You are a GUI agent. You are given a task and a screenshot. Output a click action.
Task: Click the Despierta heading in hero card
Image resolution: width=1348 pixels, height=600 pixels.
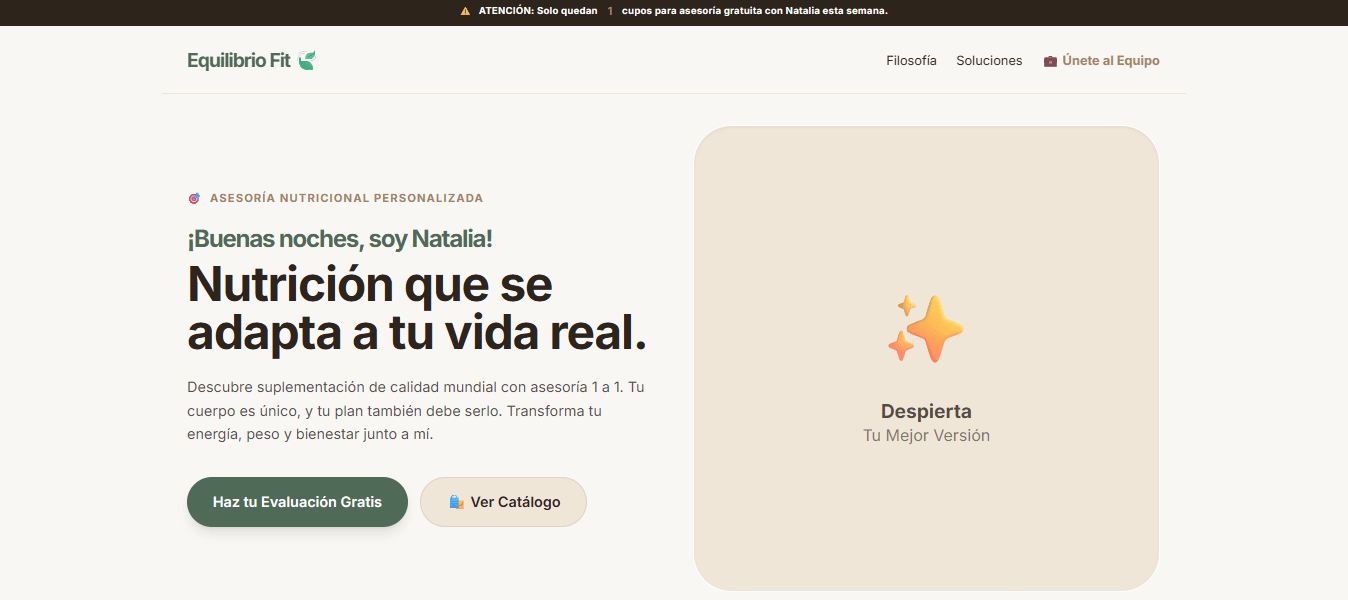point(926,411)
